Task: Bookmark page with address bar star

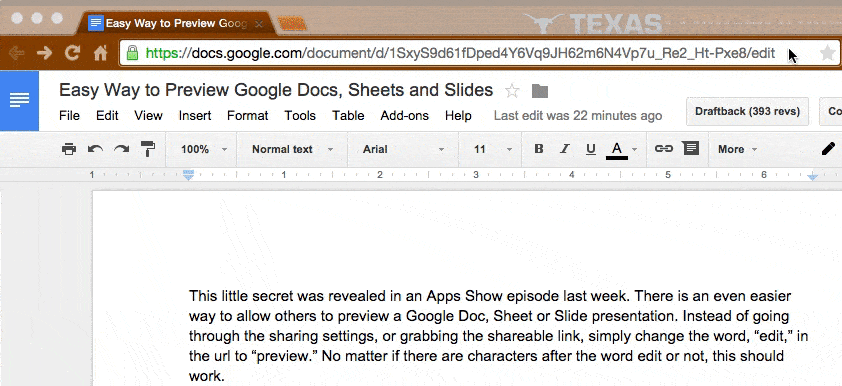Action: (x=828, y=53)
